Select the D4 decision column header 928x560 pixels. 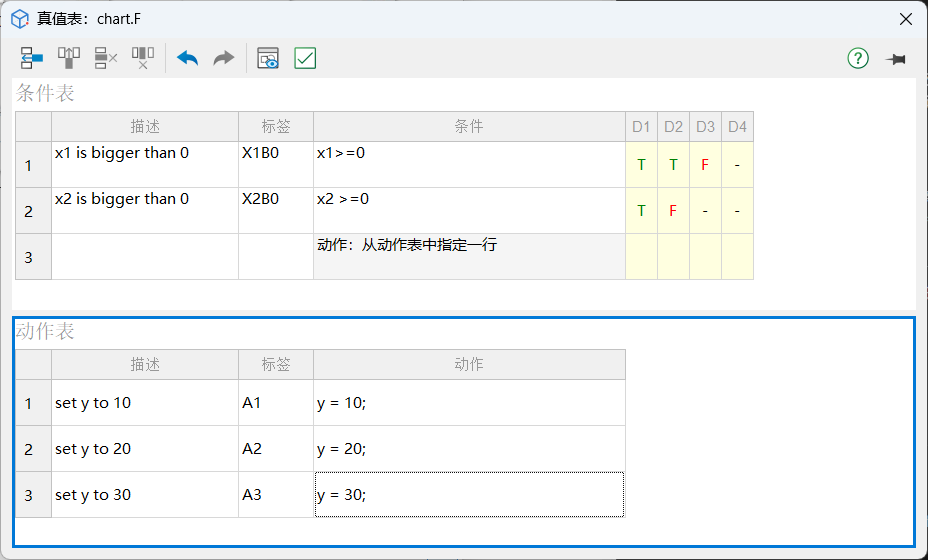tap(737, 127)
